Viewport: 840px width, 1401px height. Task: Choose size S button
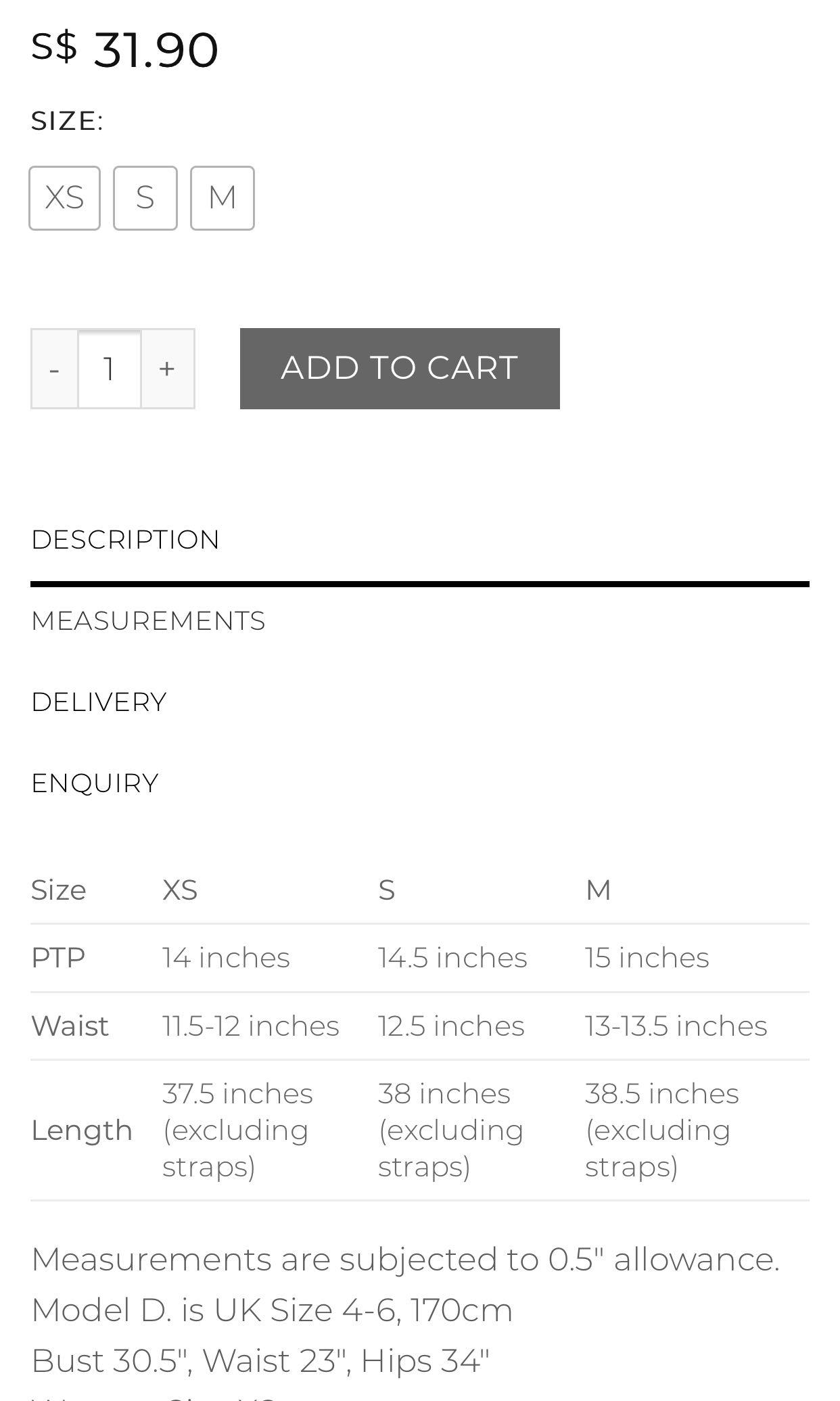tap(145, 198)
